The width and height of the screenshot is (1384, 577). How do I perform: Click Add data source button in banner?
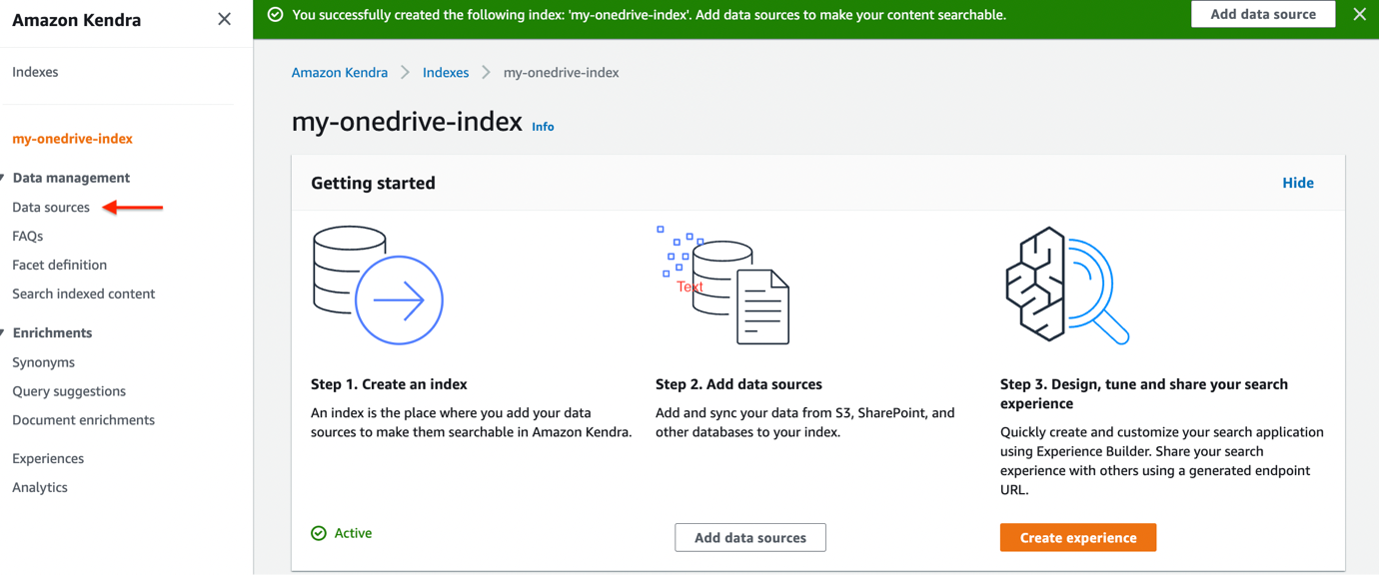pos(1263,14)
